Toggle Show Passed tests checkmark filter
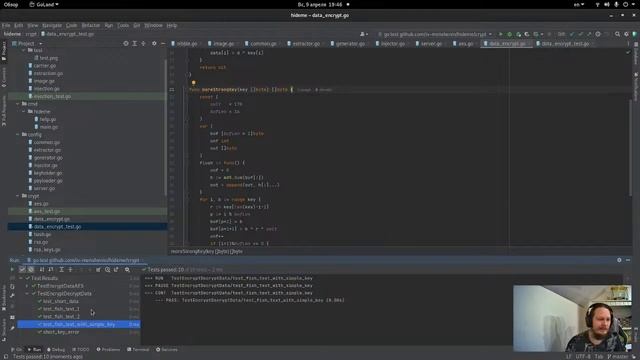The width and height of the screenshot is (640, 360). (x=22, y=269)
